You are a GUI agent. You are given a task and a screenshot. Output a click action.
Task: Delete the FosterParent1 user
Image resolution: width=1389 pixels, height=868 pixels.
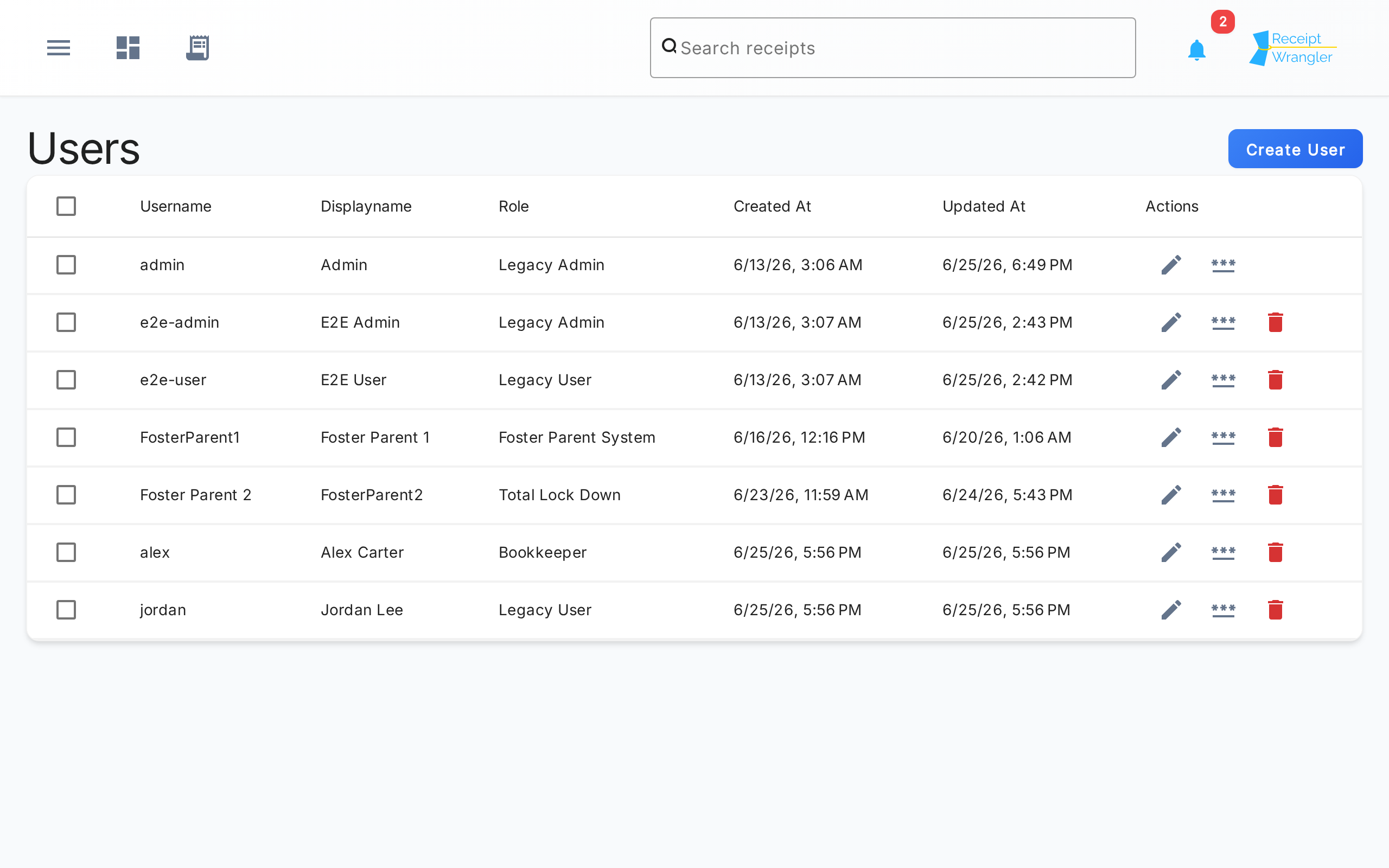click(1276, 437)
